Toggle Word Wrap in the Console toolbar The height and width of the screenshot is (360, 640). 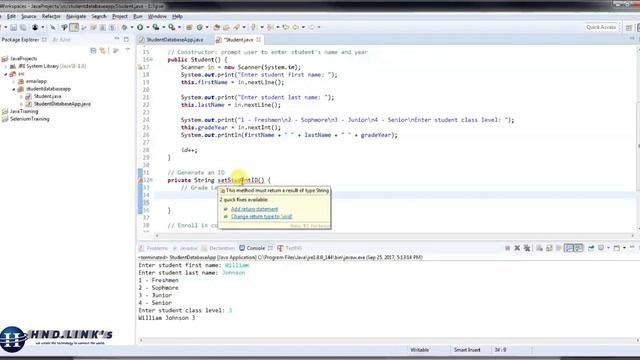coord(559,248)
